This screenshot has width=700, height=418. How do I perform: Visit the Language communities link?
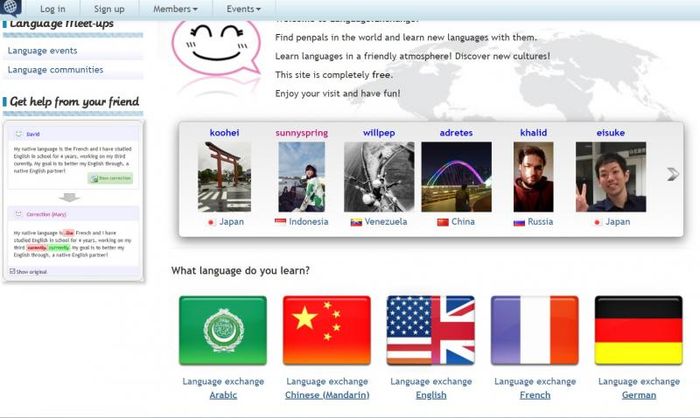[55, 70]
